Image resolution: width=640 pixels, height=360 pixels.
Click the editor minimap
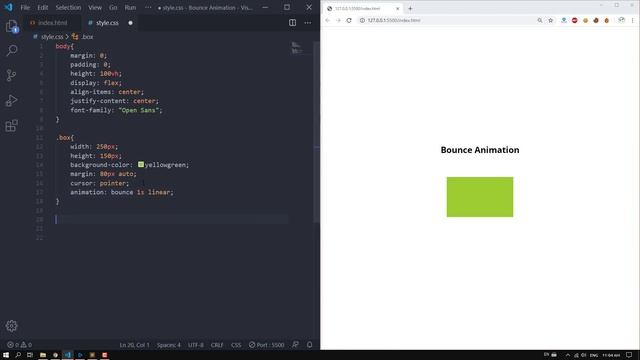tap(297, 48)
